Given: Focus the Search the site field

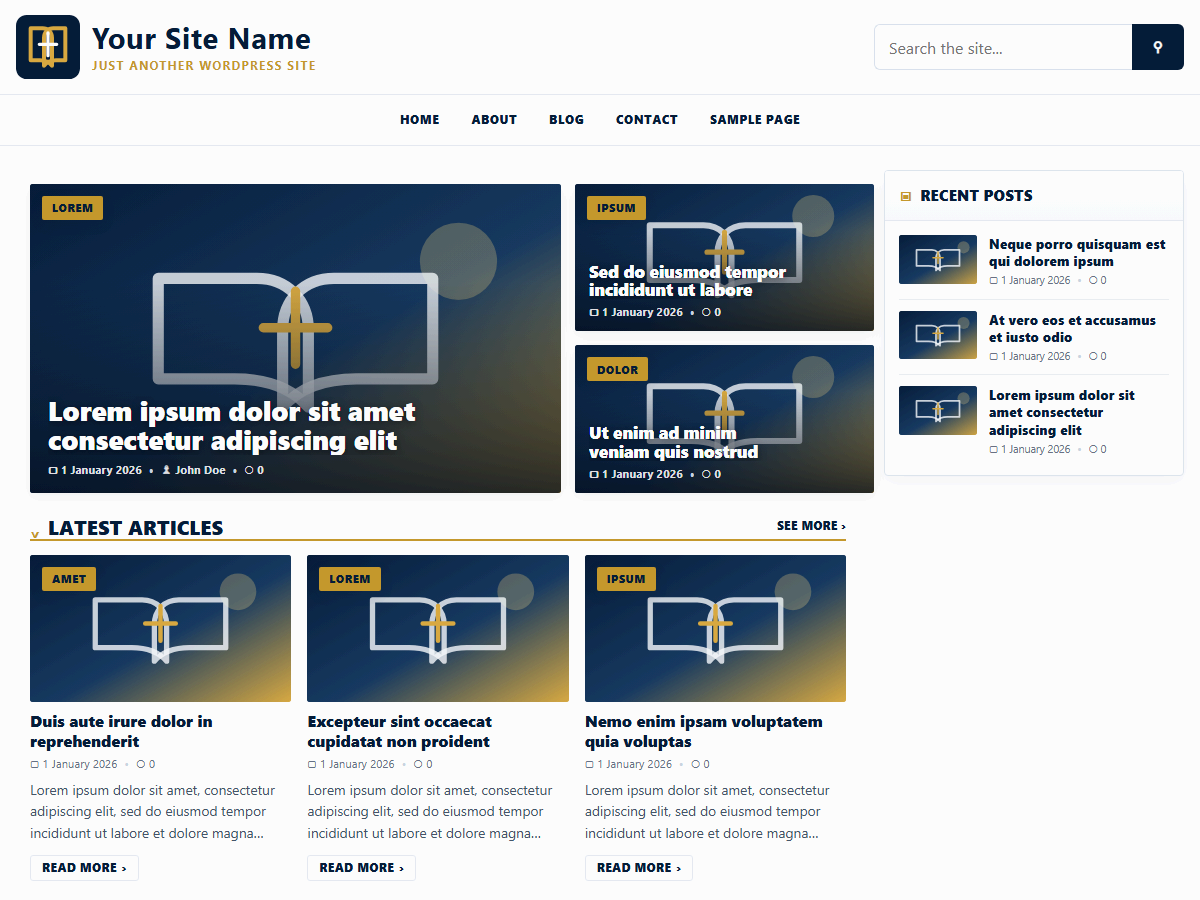Looking at the screenshot, I should click(x=1003, y=47).
